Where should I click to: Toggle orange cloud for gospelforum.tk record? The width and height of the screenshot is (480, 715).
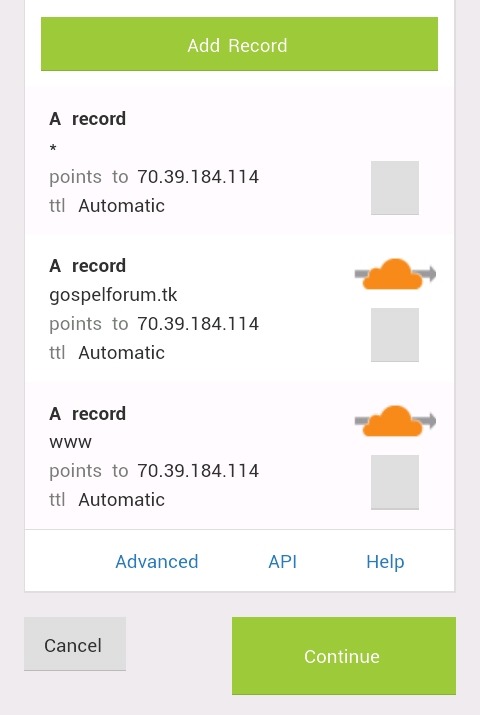click(395, 274)
